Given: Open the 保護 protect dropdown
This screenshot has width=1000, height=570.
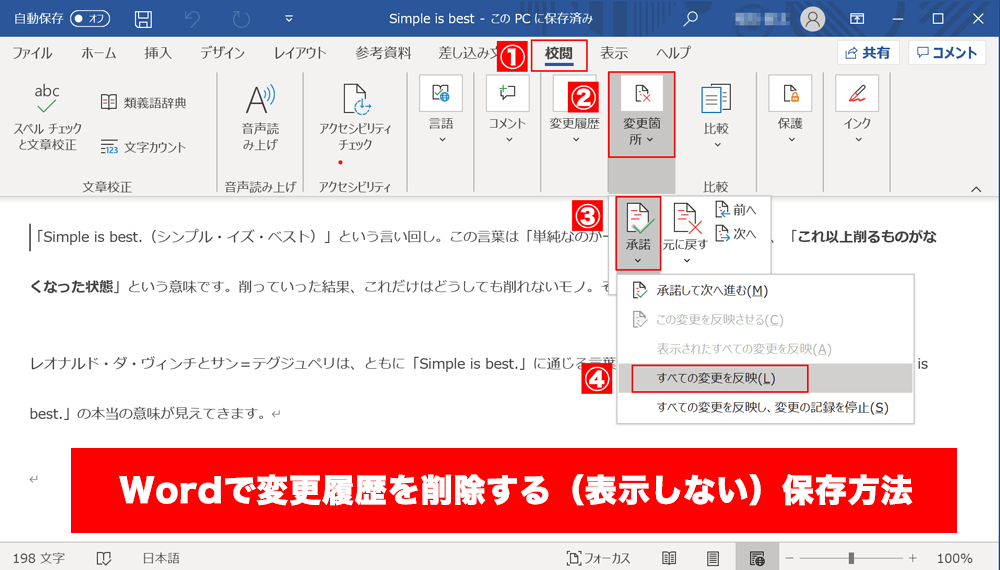Looking at the screenshot, I should [790, 110].
